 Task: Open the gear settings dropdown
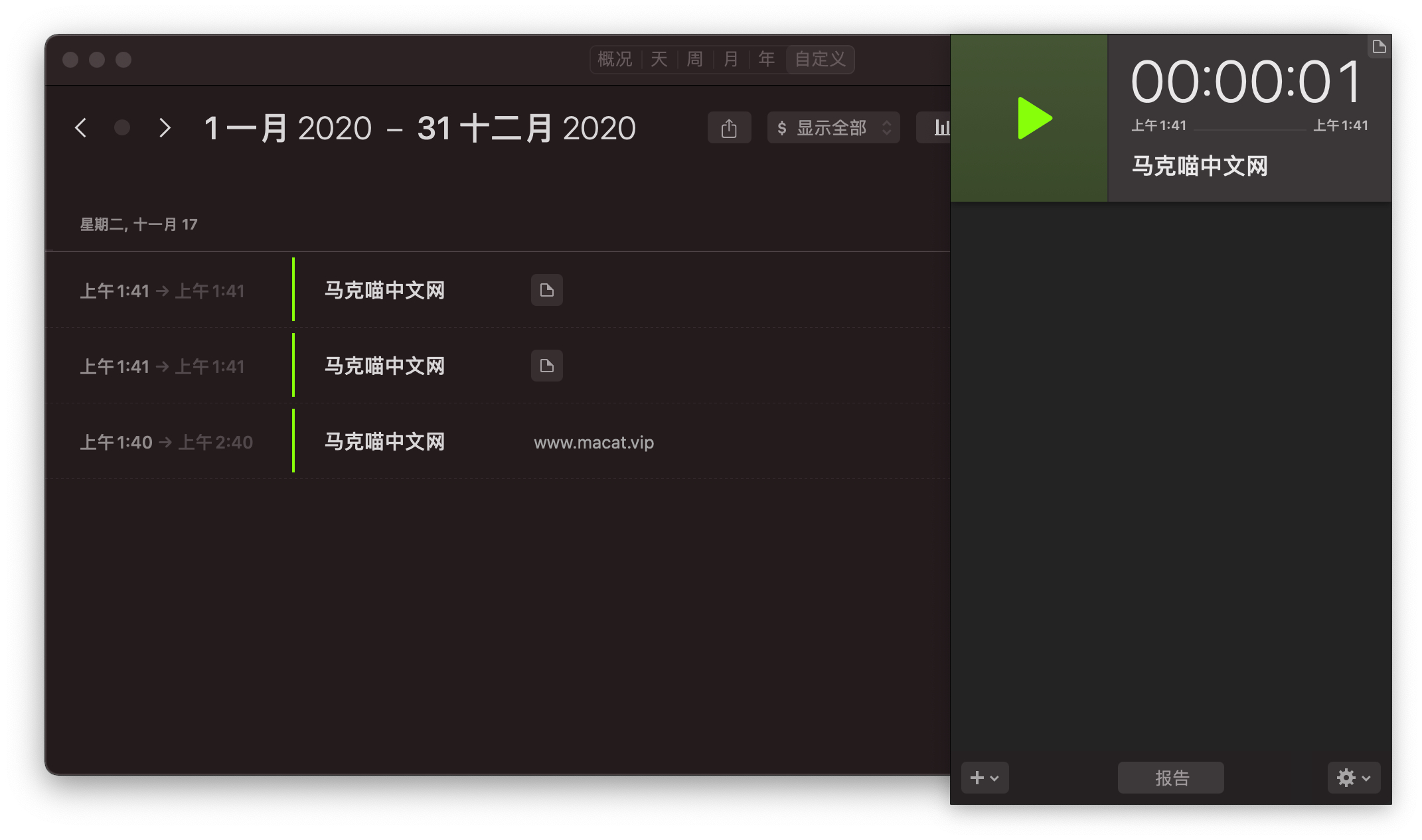coord(1354,778)
